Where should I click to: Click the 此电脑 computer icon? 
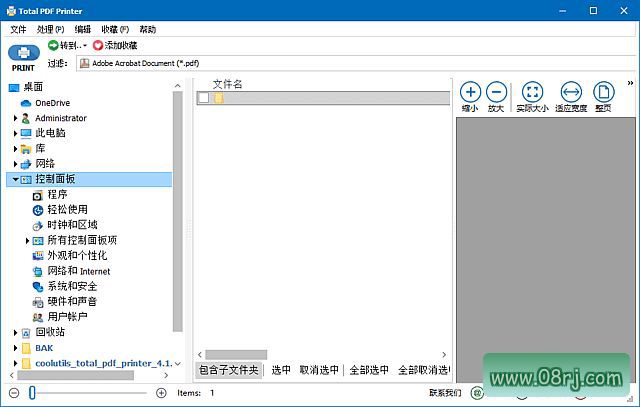[x=26, y=133]
